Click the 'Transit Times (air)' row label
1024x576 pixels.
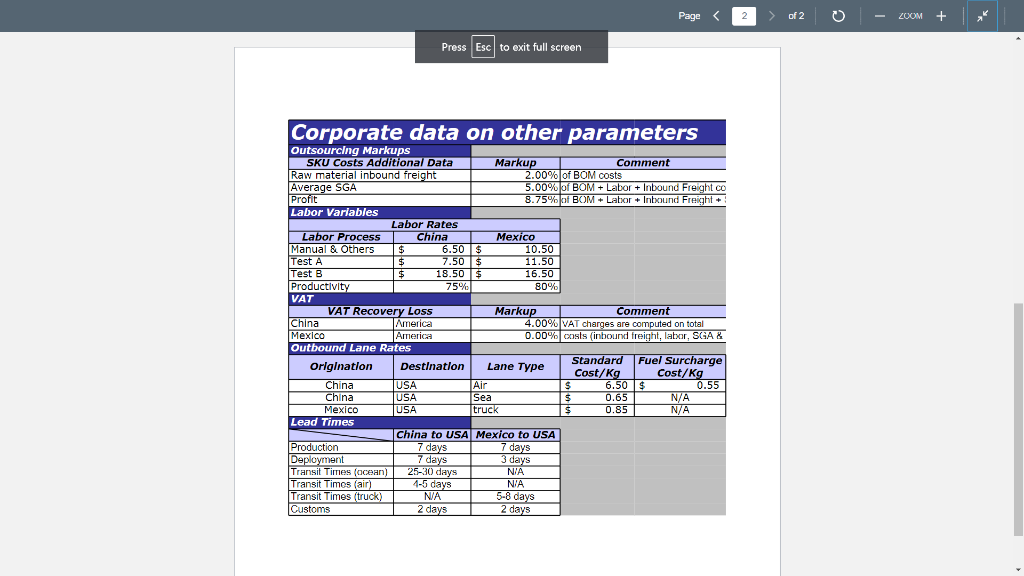pos(331,485)
